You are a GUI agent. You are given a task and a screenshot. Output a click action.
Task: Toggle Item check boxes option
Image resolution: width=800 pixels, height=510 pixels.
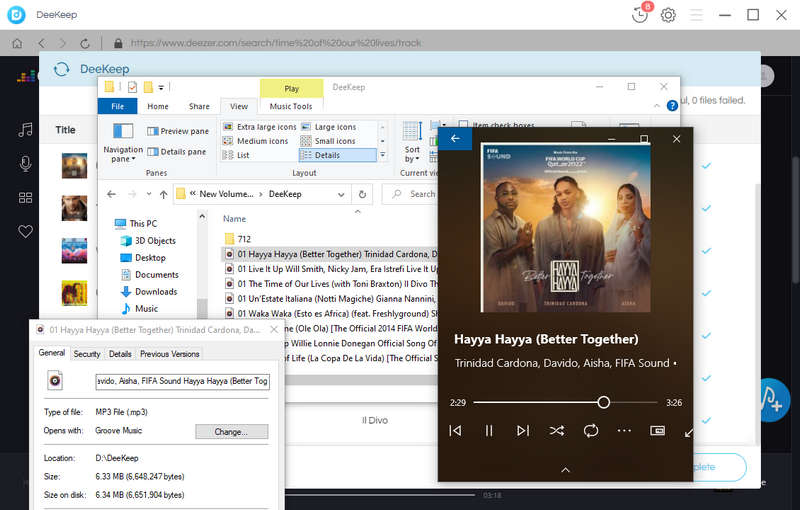[496, 124]
